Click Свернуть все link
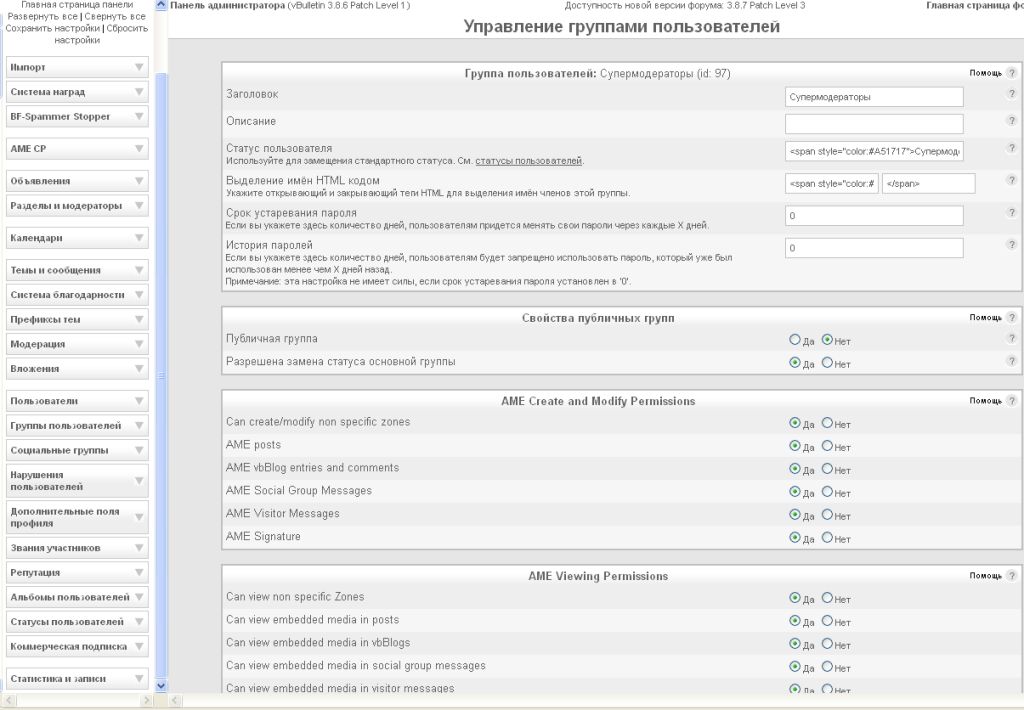 pos(115,16)
